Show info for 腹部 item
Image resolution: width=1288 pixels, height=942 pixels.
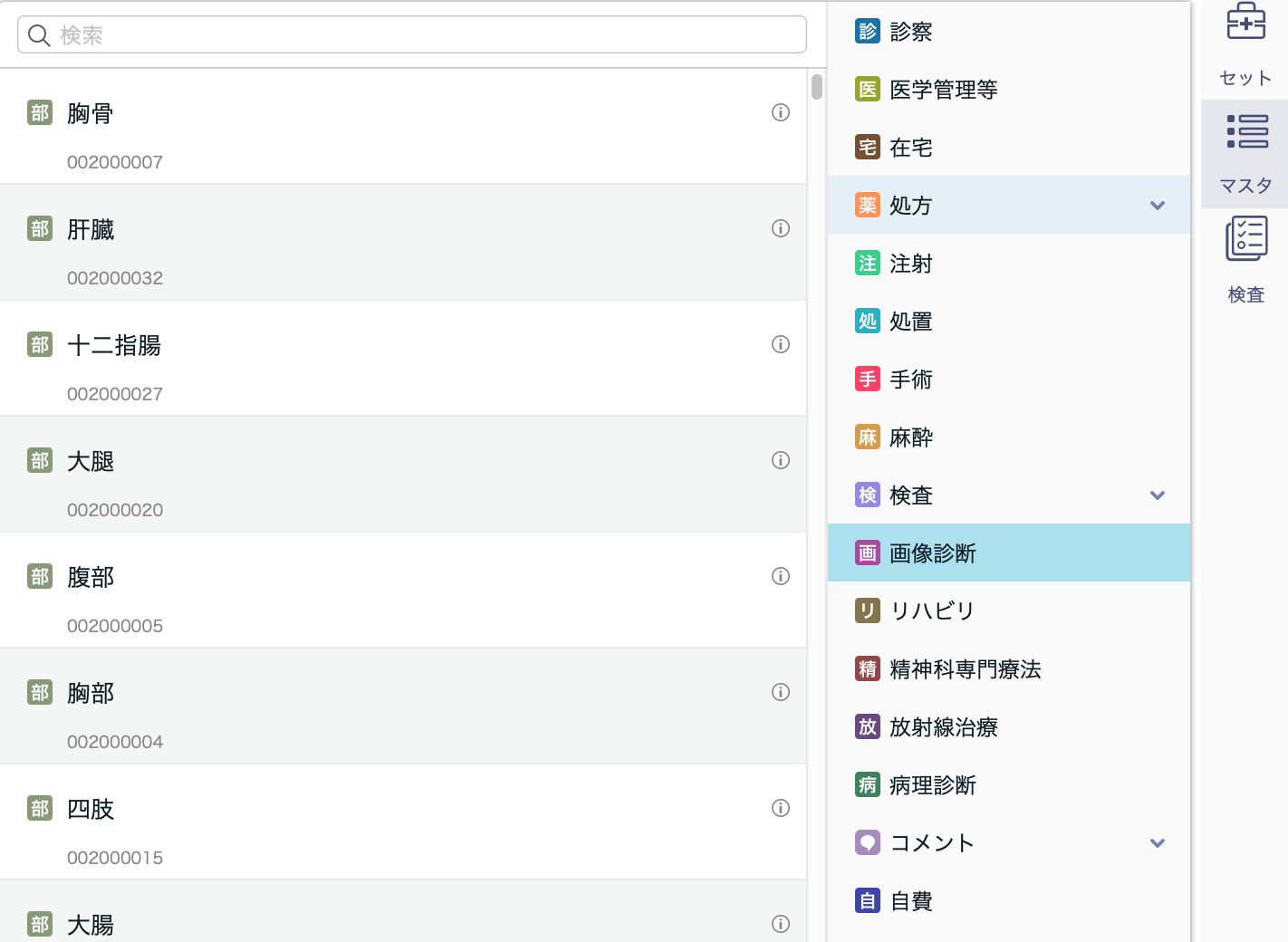coord(780,576)
